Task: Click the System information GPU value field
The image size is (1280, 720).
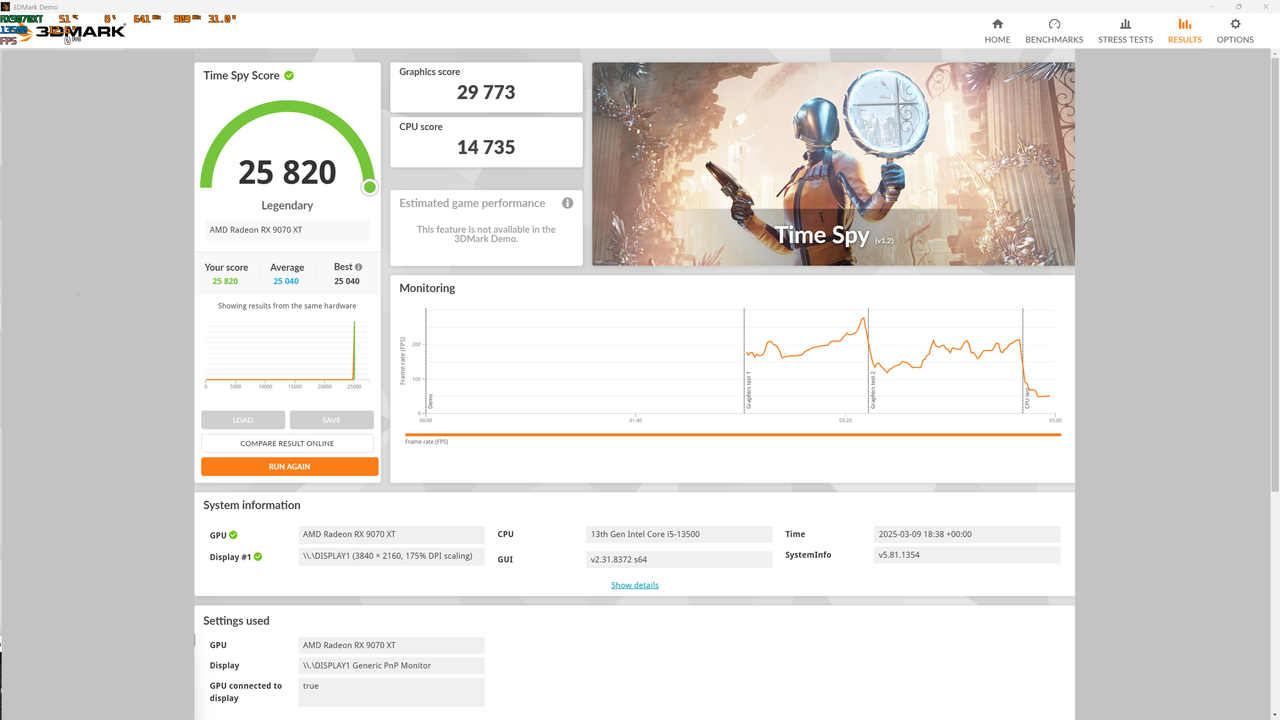Action: click(392, 534)
